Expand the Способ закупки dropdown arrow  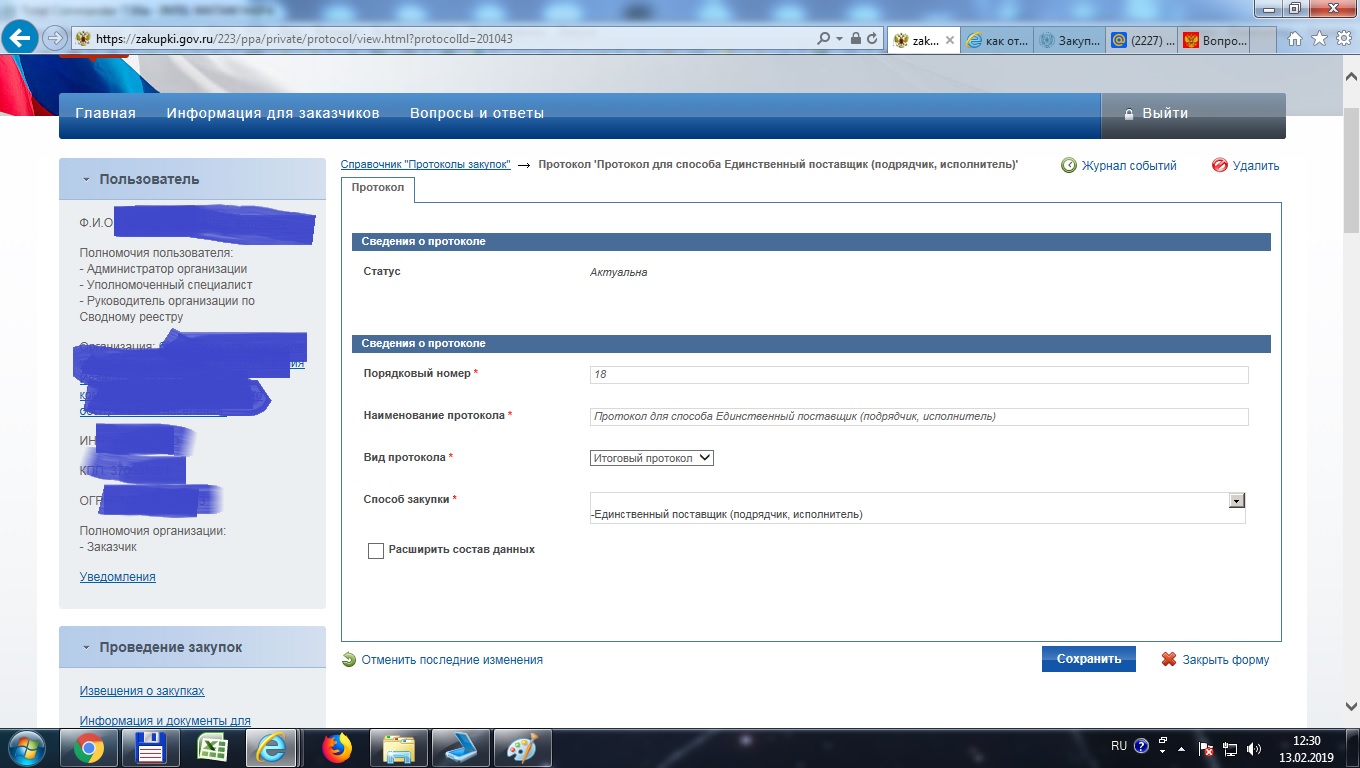tap(1236, 501)
